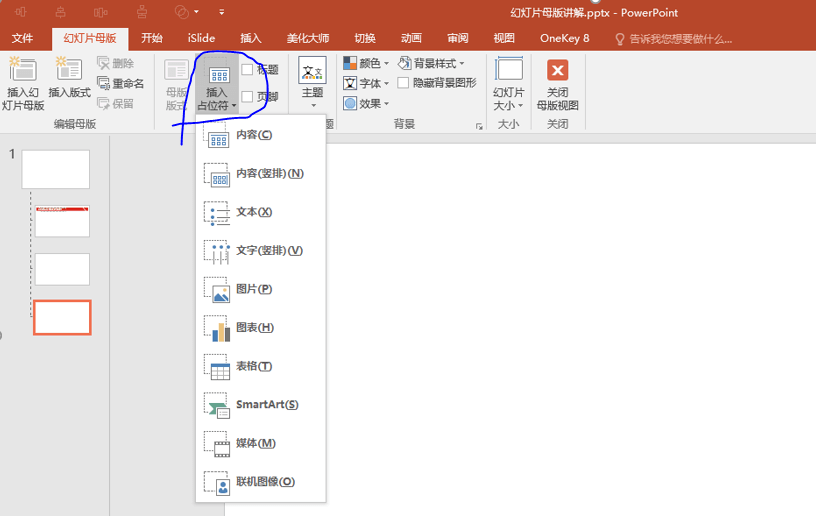Image resolution: width=816 pixels, height=516 pixels.
Task: Choose the Table placeholder icon
Action: click(x=217, y=367)
